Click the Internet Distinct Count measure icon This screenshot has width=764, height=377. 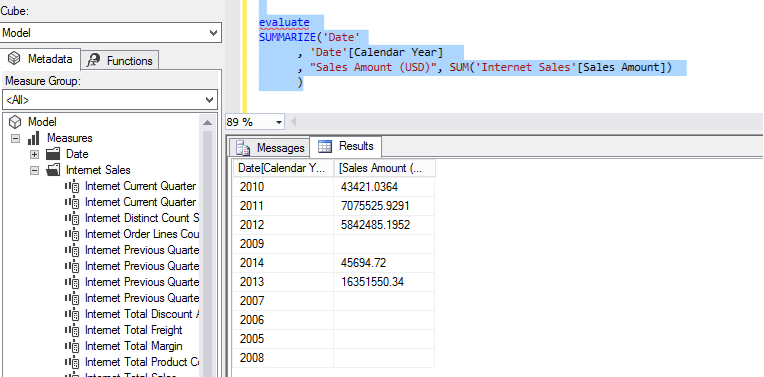point(72,218)
